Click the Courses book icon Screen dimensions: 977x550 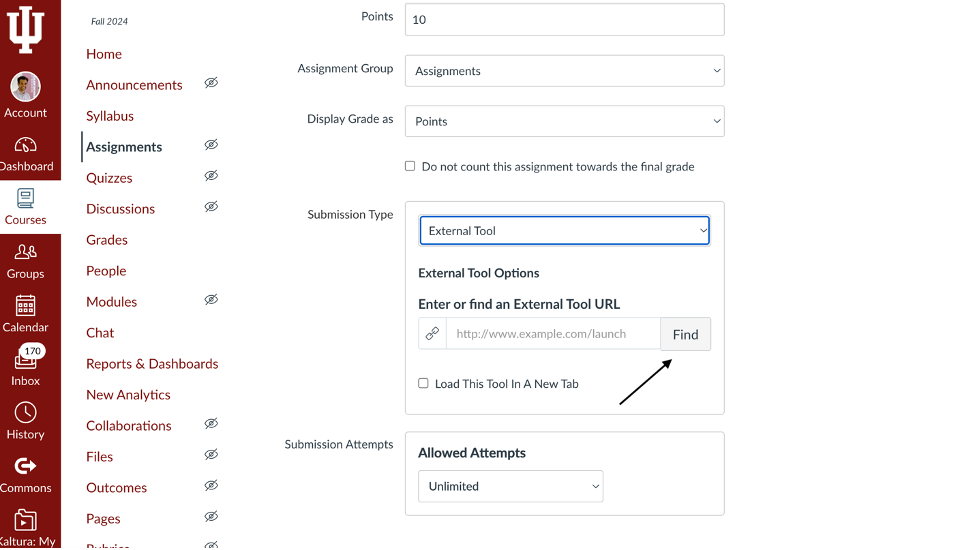click(x=26, y=199)
